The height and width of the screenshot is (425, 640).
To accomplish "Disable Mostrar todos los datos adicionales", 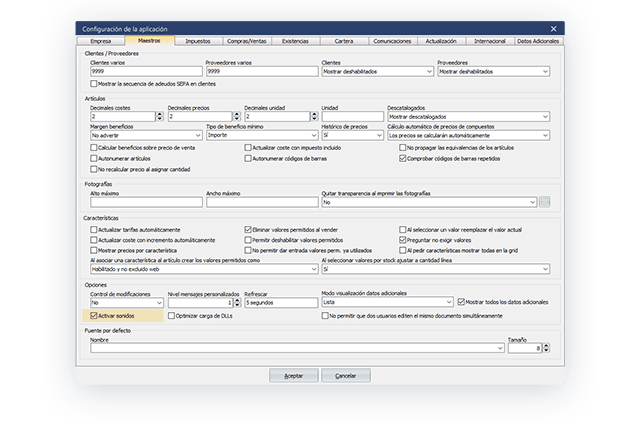I will click(462, 301).
